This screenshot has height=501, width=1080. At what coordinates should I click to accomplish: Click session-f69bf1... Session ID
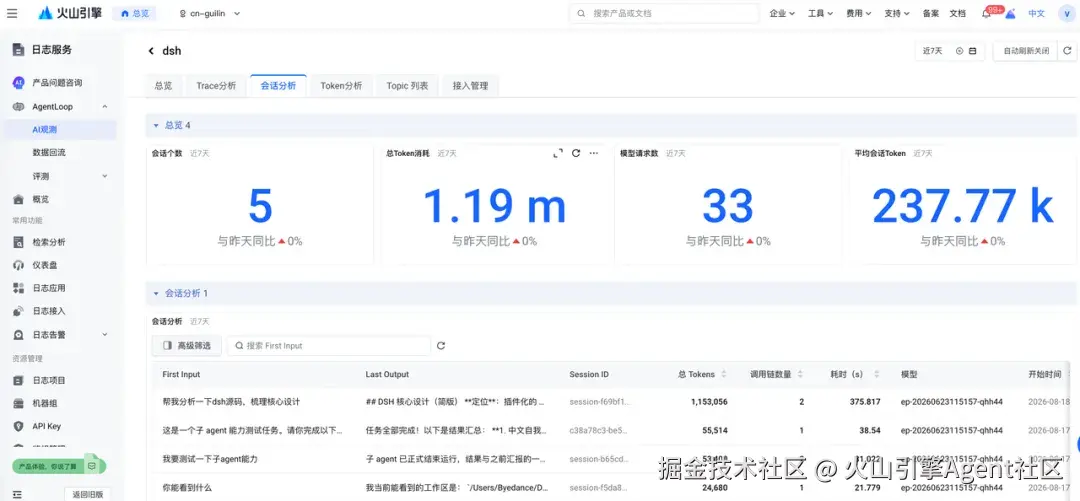pyautogui.click(x=599, y=402)
